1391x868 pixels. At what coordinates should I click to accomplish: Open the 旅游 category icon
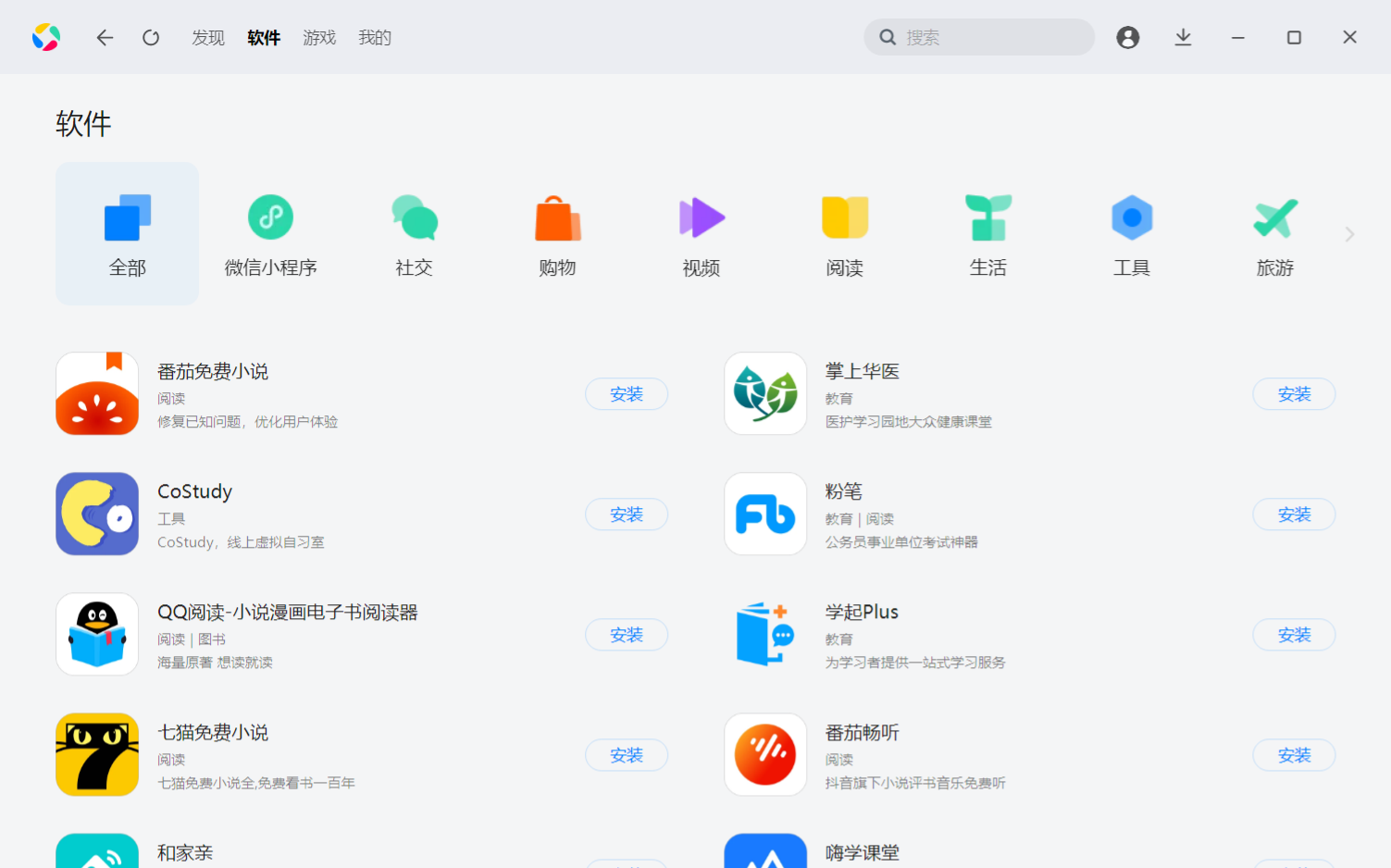point(1275,217)
